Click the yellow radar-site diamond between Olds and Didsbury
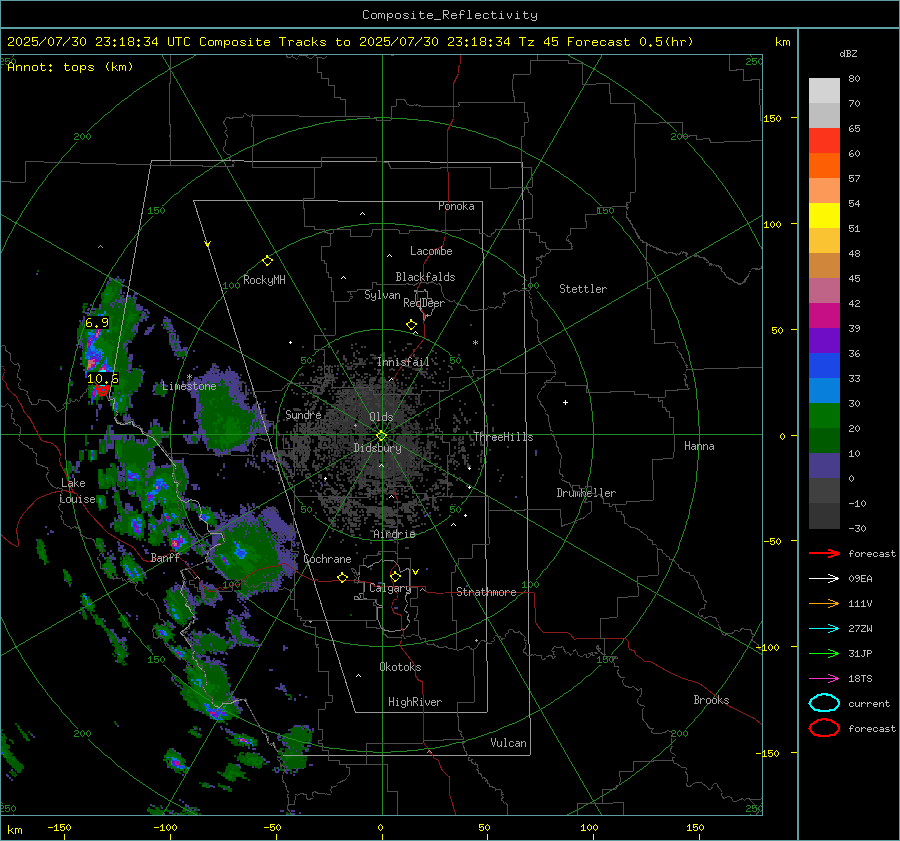900x841 pixels. (381, 436)
